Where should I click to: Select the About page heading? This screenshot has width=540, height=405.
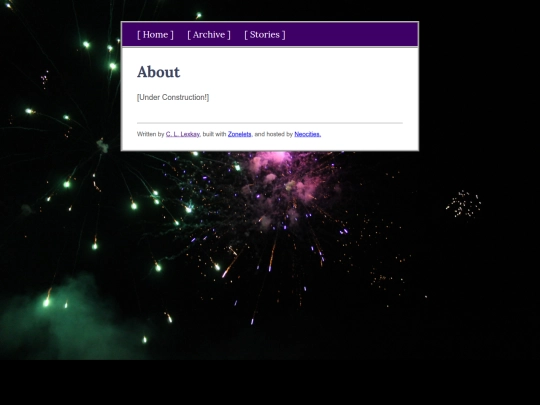point(158,72)
